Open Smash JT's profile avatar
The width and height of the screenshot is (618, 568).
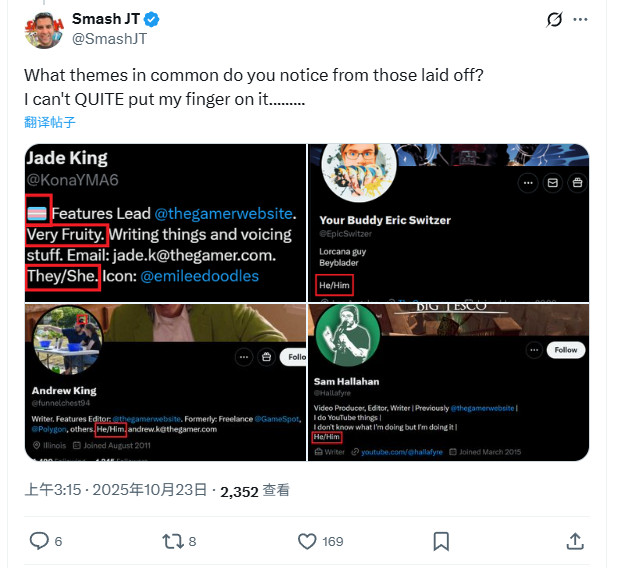click(x=43, y=31)
